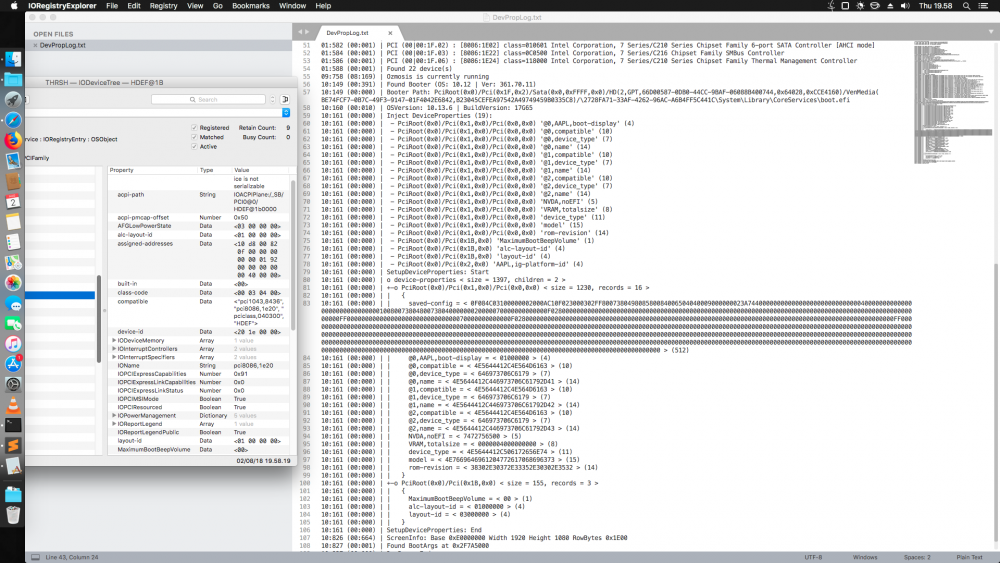Click Spotlight search magnifier in menu bar
Viewport: 1000px width, 563px height.
pyautogui.click(x=966, y=6)
